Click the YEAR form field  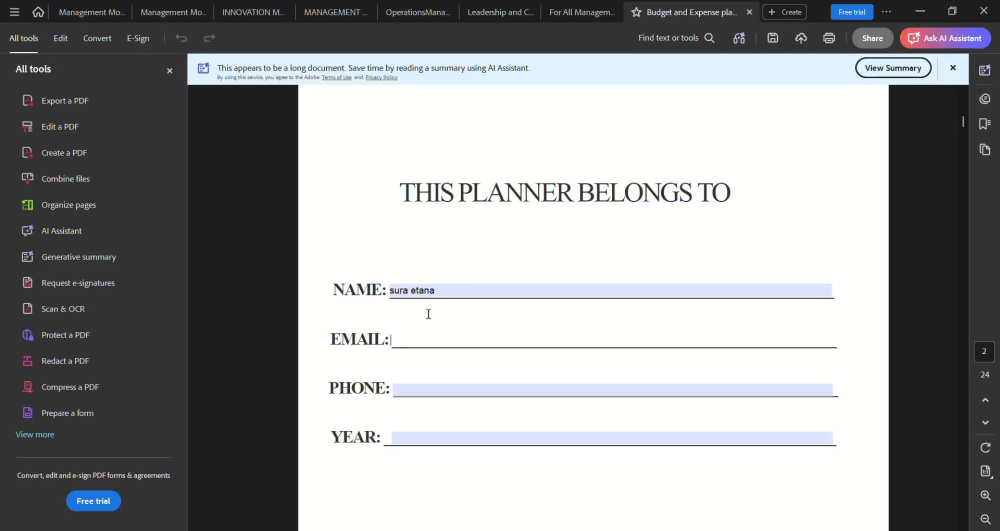coord(612,438)
